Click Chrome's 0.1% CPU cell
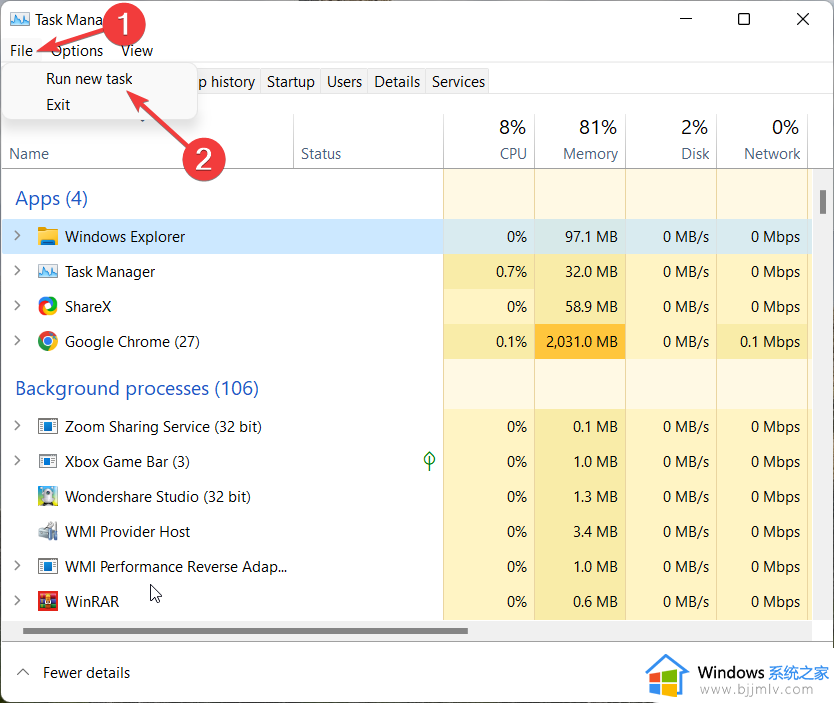This screenshot has height=703, width=834. pos(489,341)
